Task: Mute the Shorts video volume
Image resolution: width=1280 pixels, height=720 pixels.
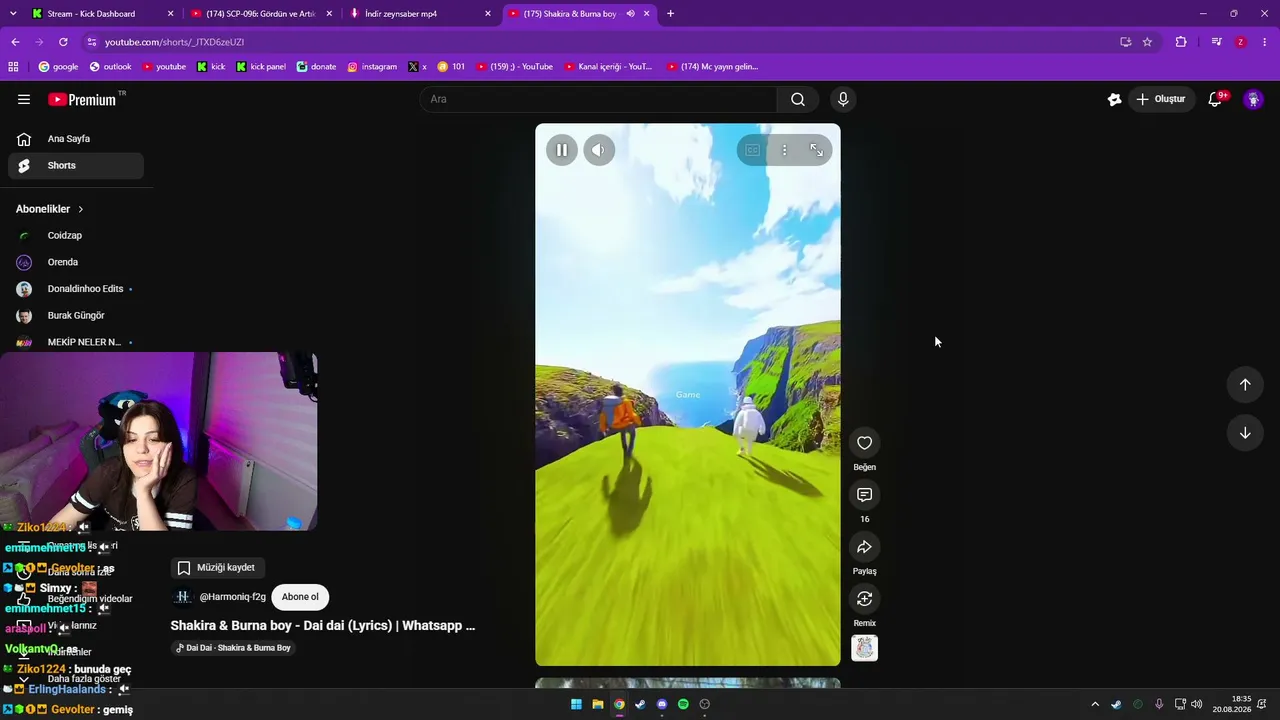Action: 598,150
